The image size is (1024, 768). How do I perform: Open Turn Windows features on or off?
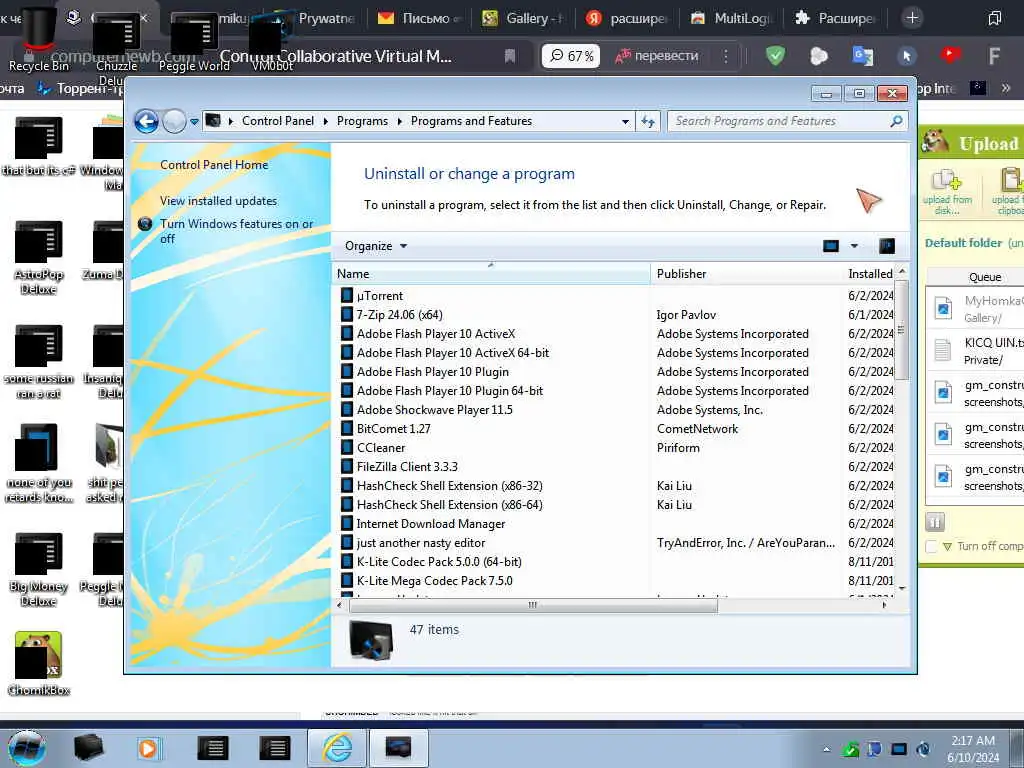236,231
